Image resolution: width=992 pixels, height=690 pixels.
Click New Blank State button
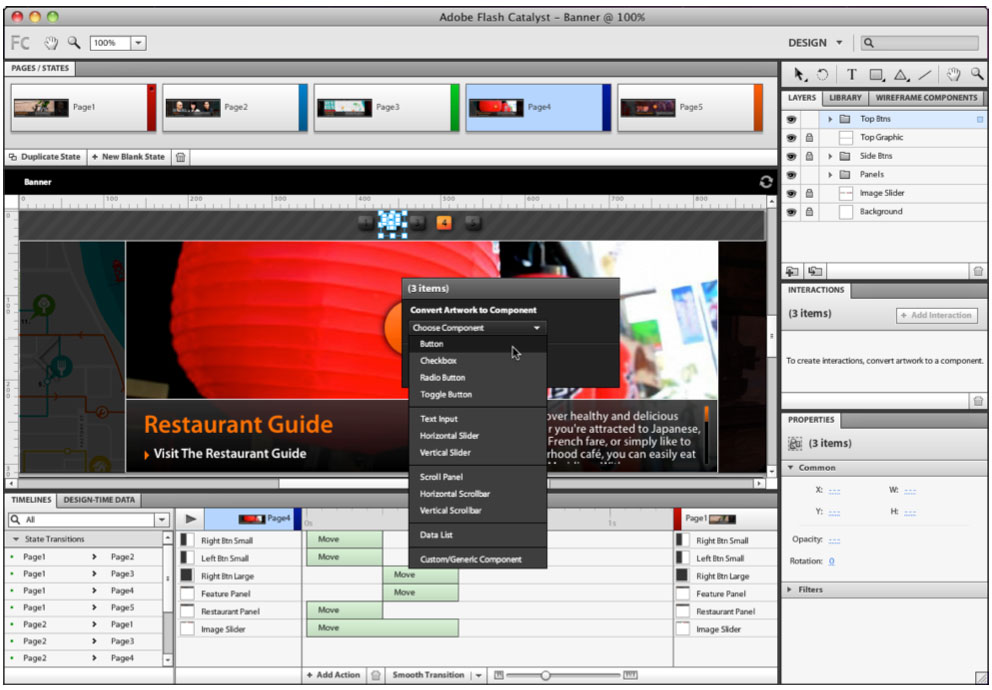[128, 157]
